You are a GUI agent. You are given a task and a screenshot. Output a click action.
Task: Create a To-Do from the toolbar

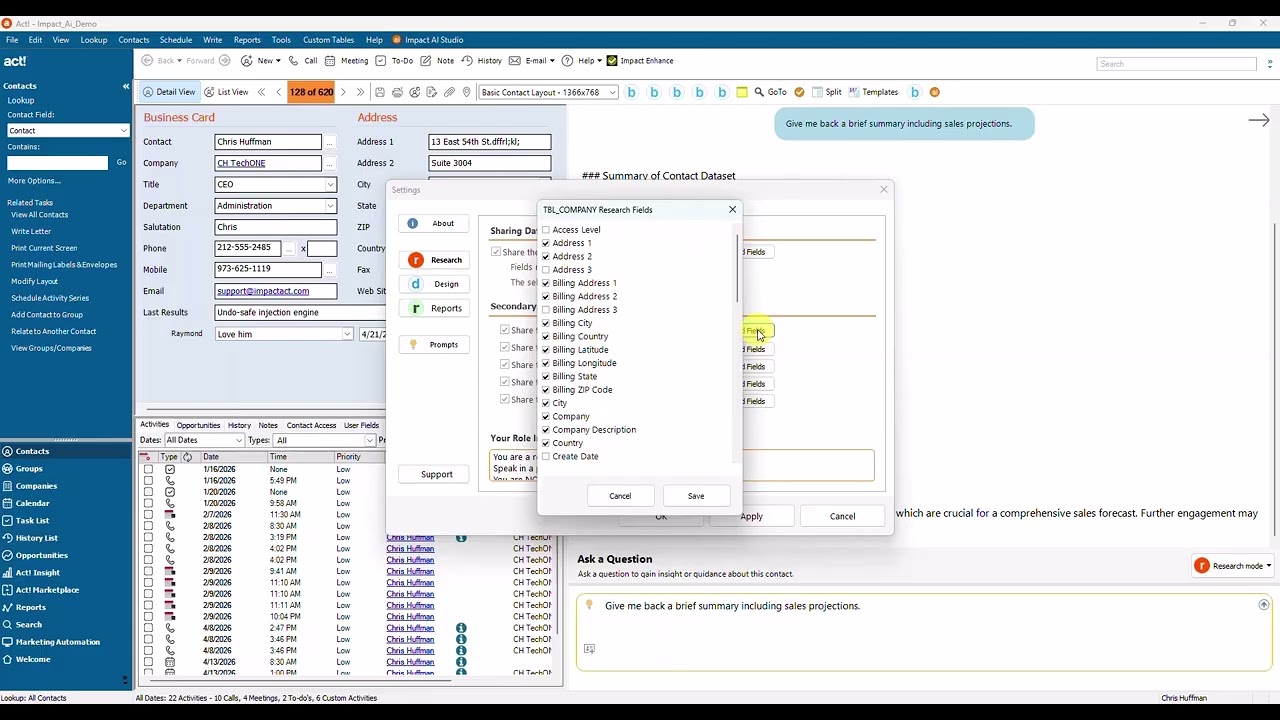coord(394,61)
